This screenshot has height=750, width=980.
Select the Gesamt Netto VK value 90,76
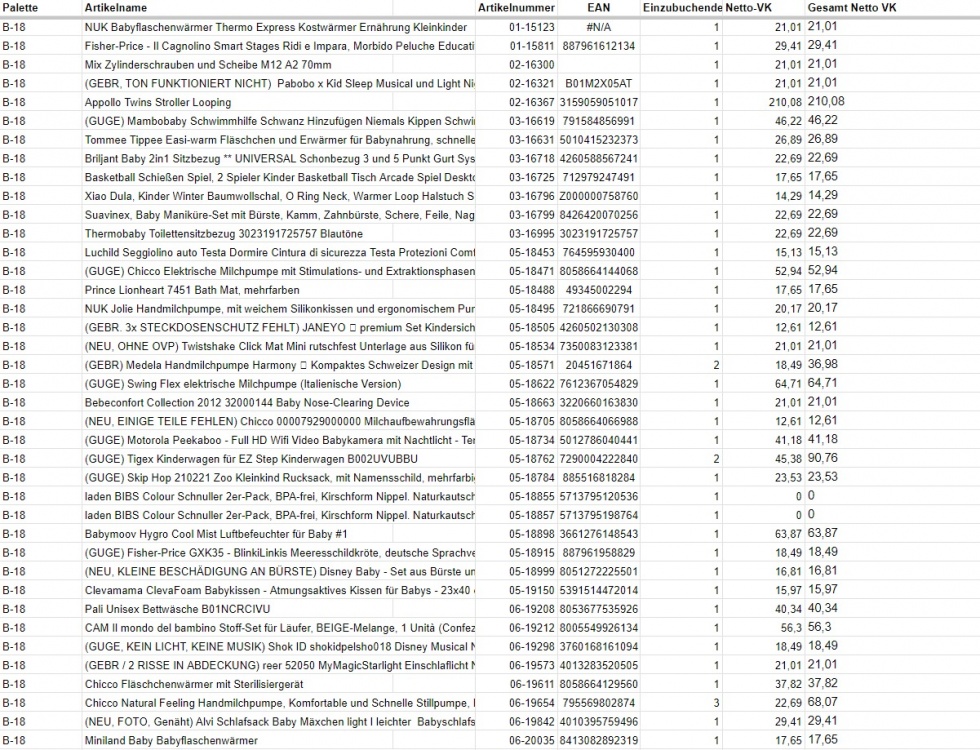(822, 458)
